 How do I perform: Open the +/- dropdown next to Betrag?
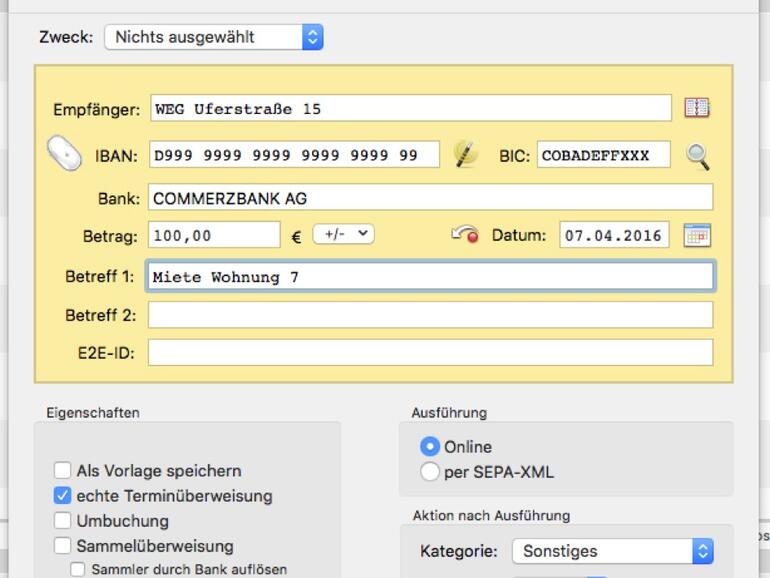coord(343,234)
